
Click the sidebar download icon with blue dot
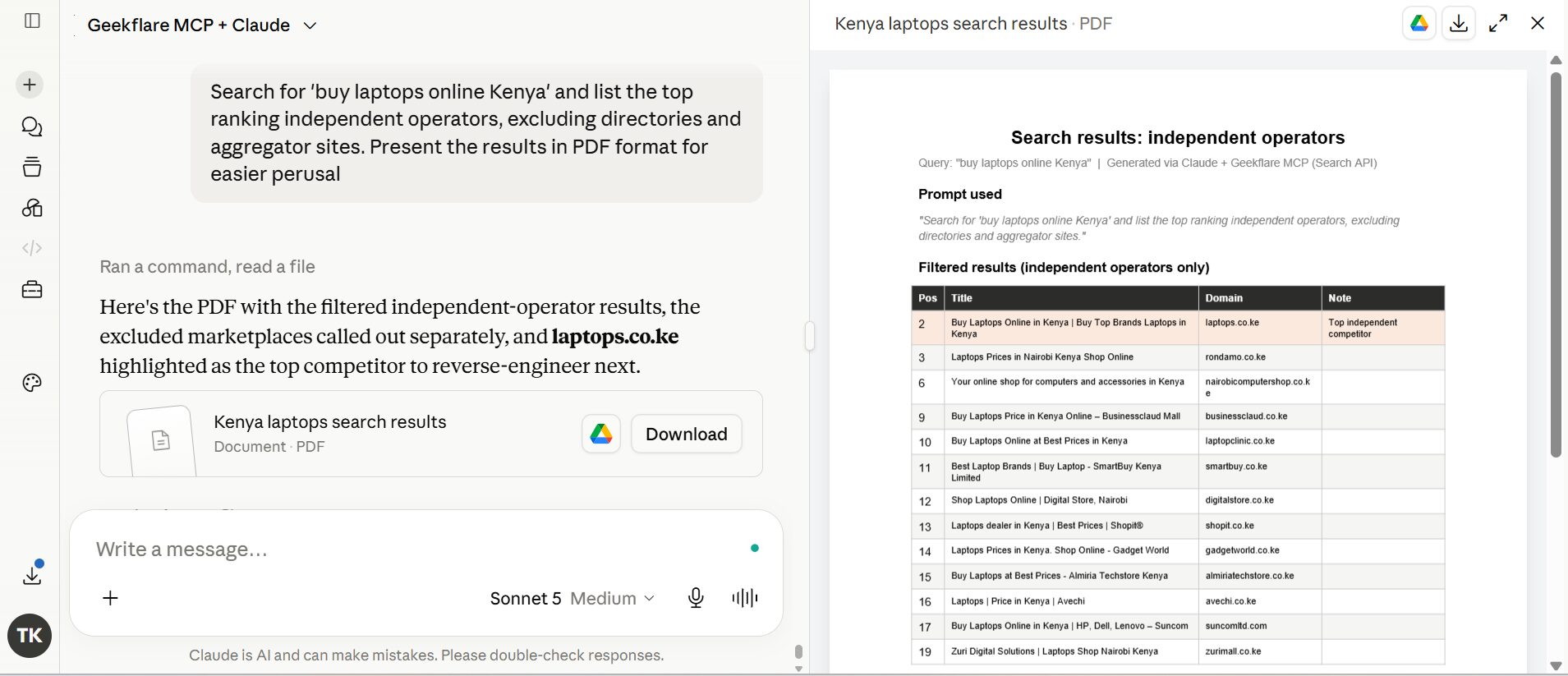(x=33, y=573)
